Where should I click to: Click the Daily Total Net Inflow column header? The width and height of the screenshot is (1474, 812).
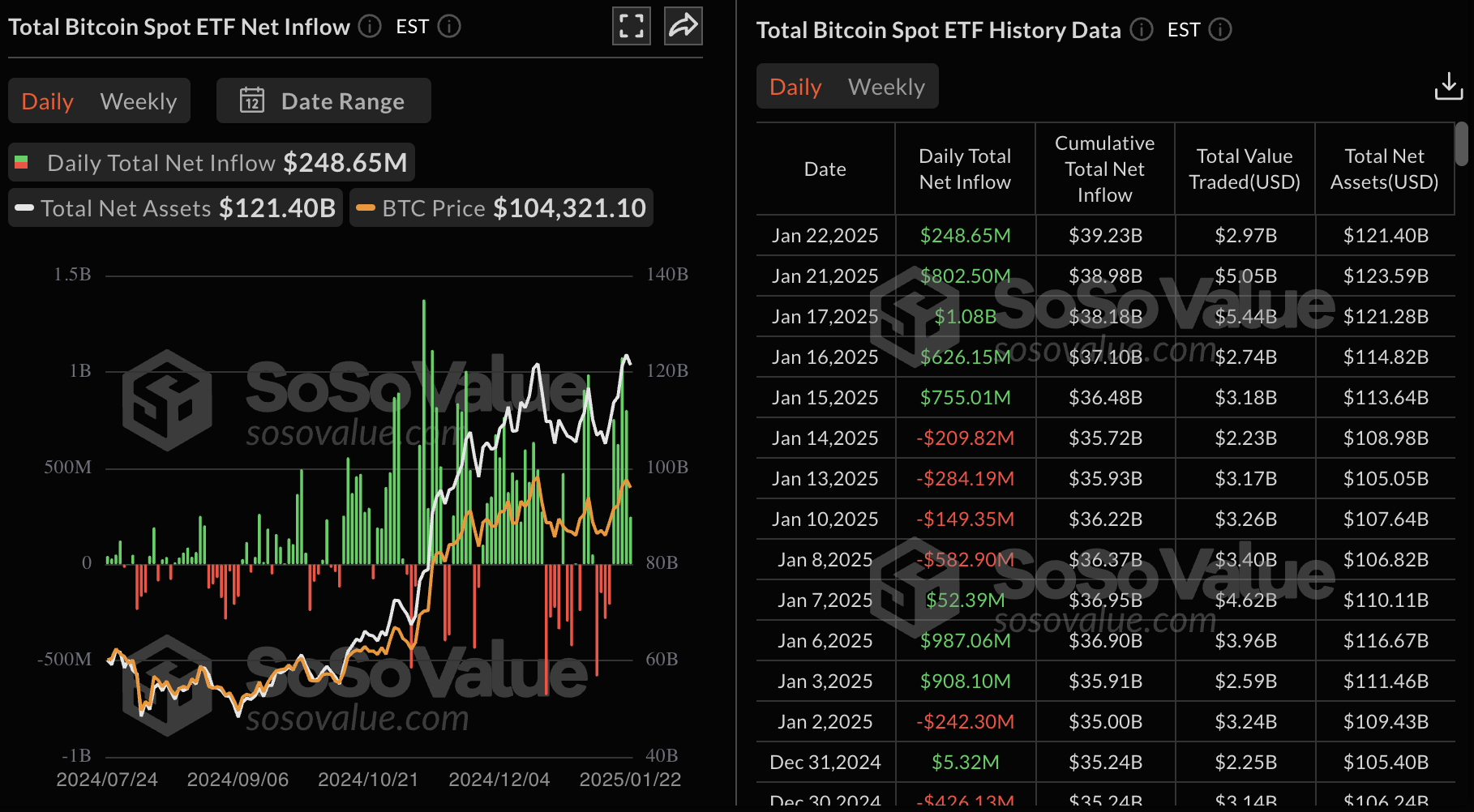(965, 168)
